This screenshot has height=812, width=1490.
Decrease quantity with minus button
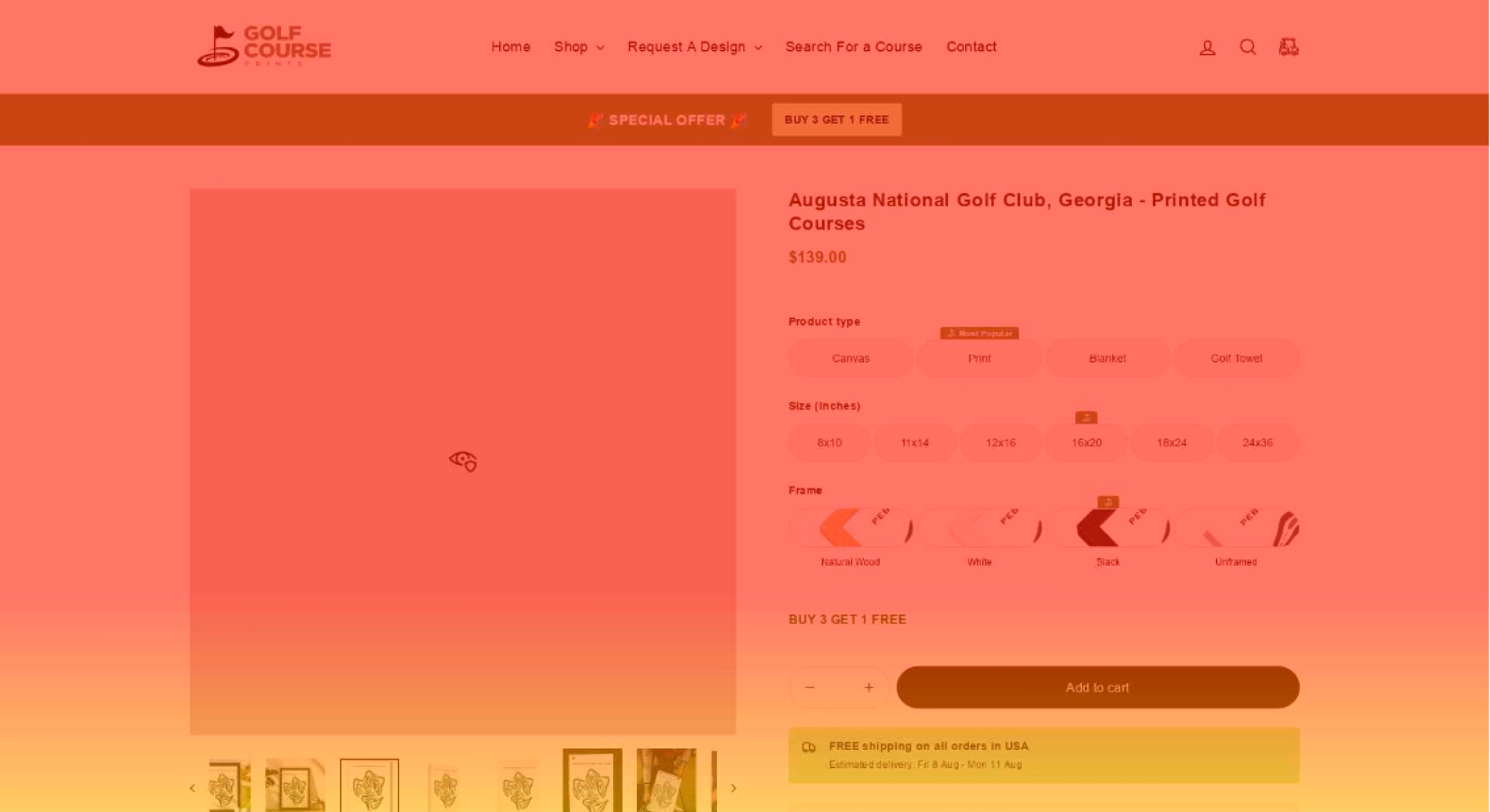(x=810, y=687)
